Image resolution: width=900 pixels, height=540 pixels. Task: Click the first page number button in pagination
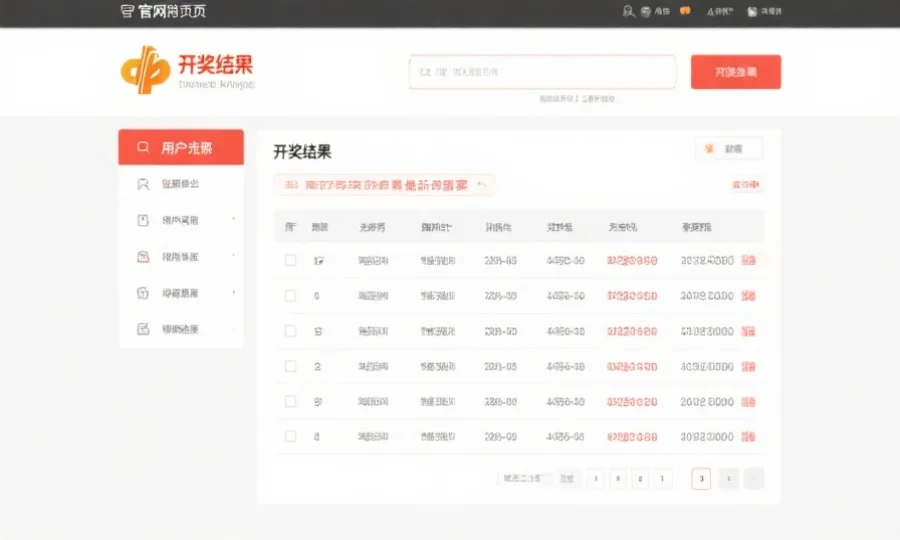pos(596,479)
